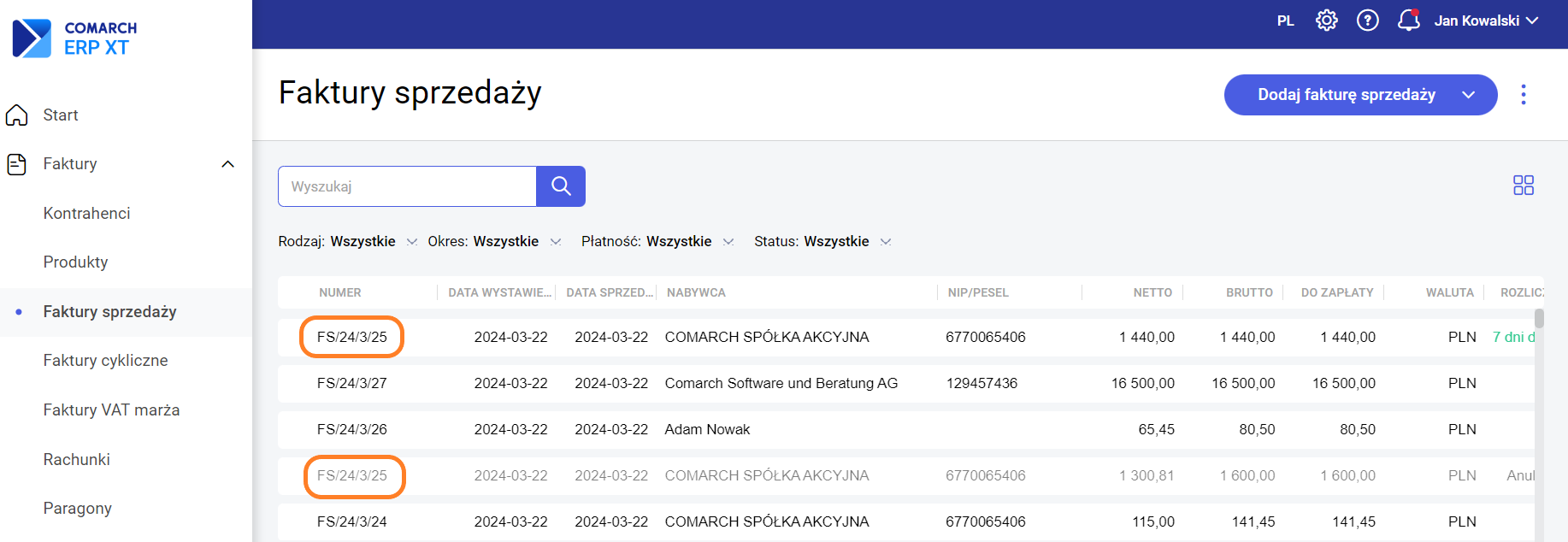Click the Dodaj fakturę sprzedaży button
This screenshot has width=1568, height=542.
click(1346, 95)
